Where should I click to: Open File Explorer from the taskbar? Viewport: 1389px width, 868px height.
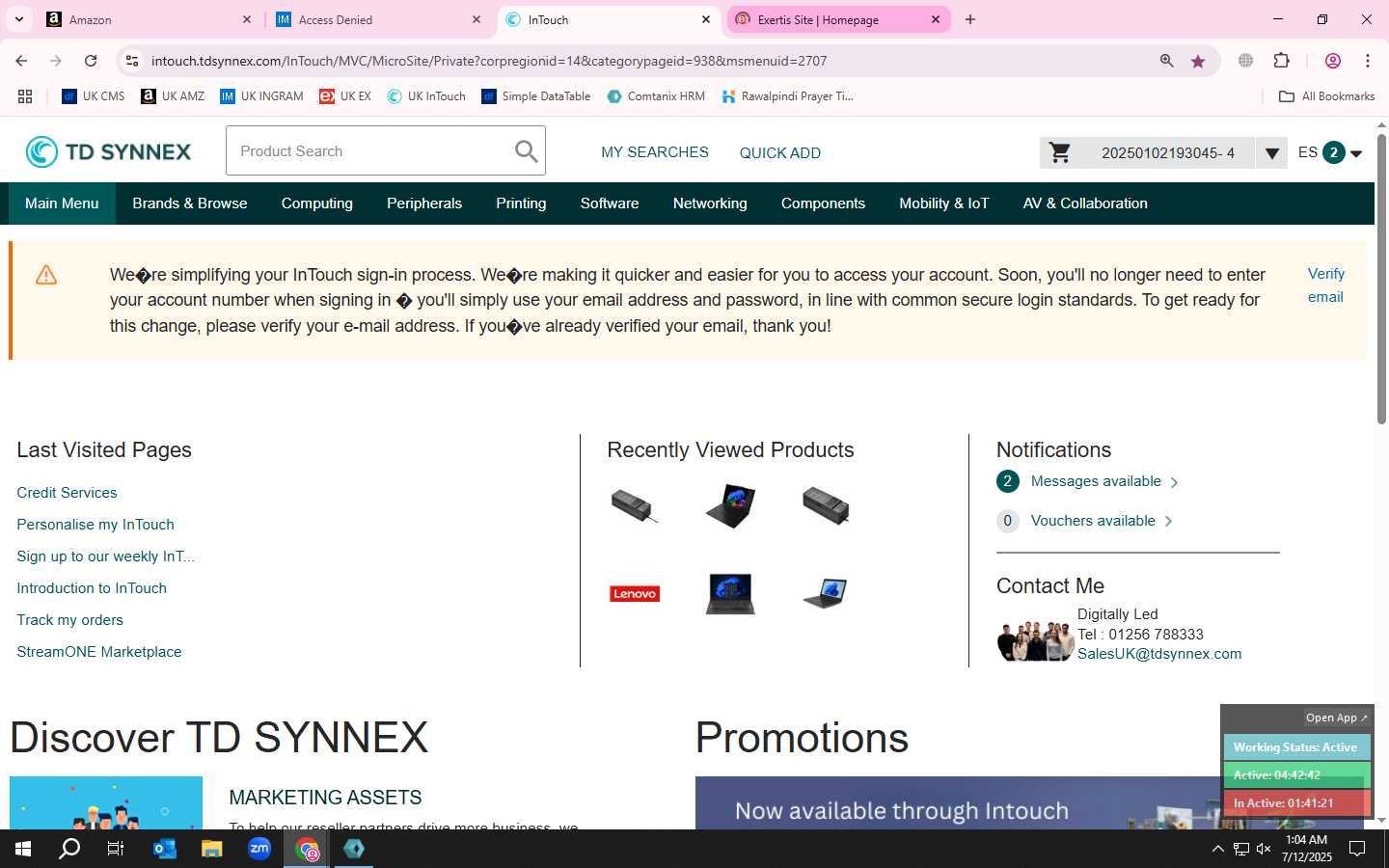click(212, 849)
